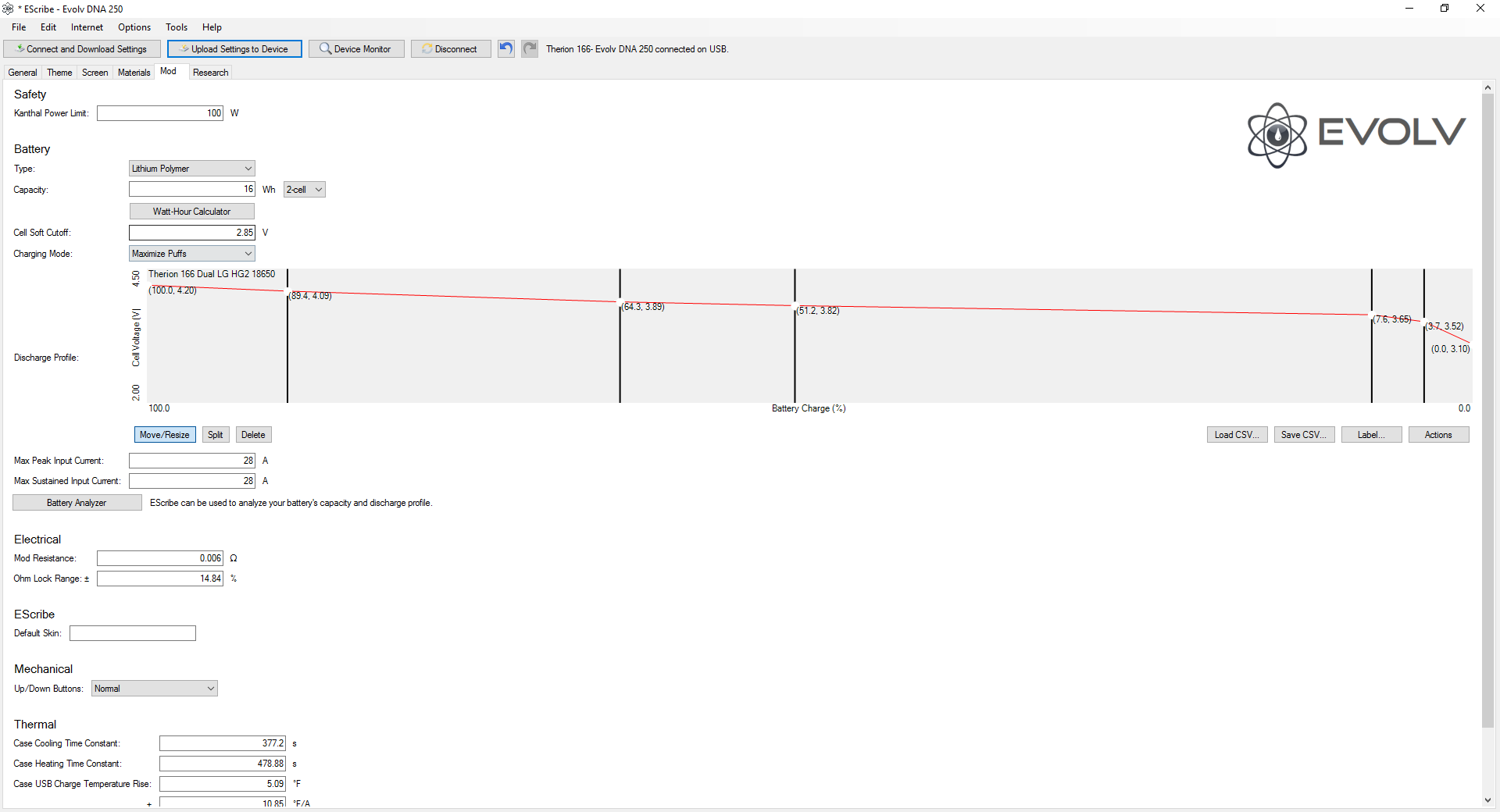Select the Move/Resize mode button
The width and height of the screenshot is (1500, 812).
click(165, 435)
